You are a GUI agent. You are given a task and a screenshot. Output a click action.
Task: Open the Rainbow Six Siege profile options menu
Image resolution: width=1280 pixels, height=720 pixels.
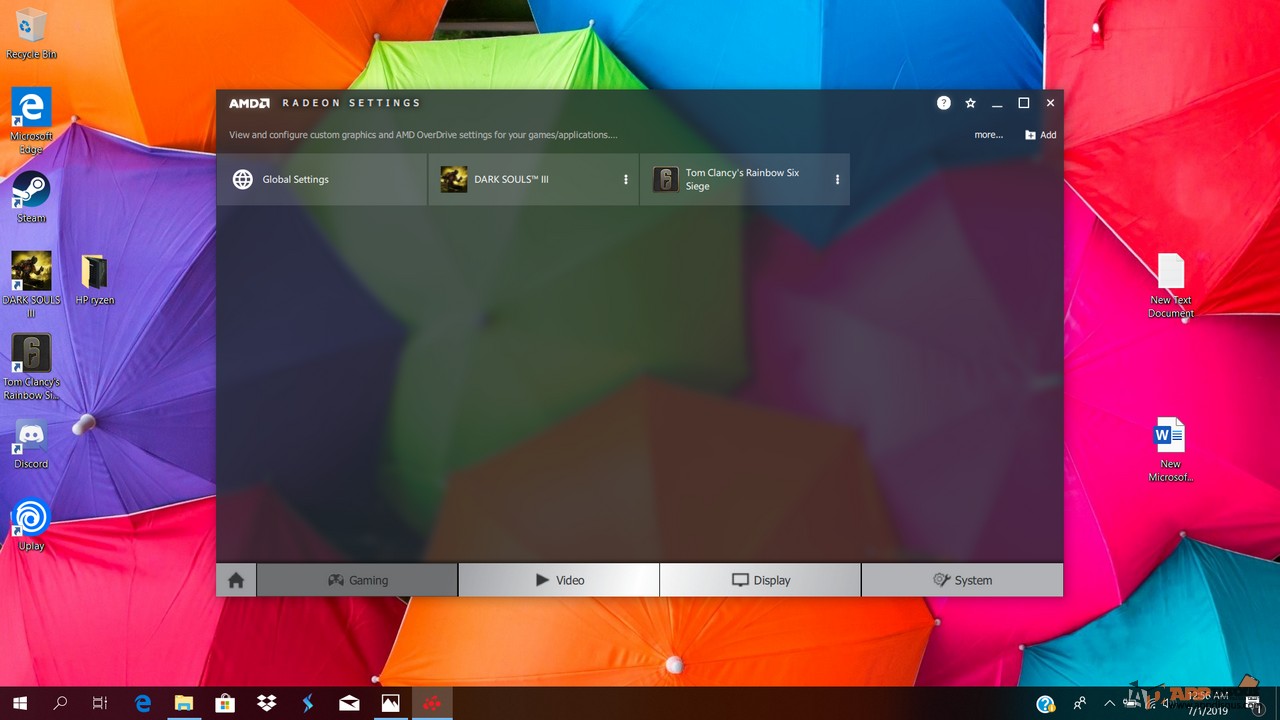pyautogui.click(x=837, y=180)
